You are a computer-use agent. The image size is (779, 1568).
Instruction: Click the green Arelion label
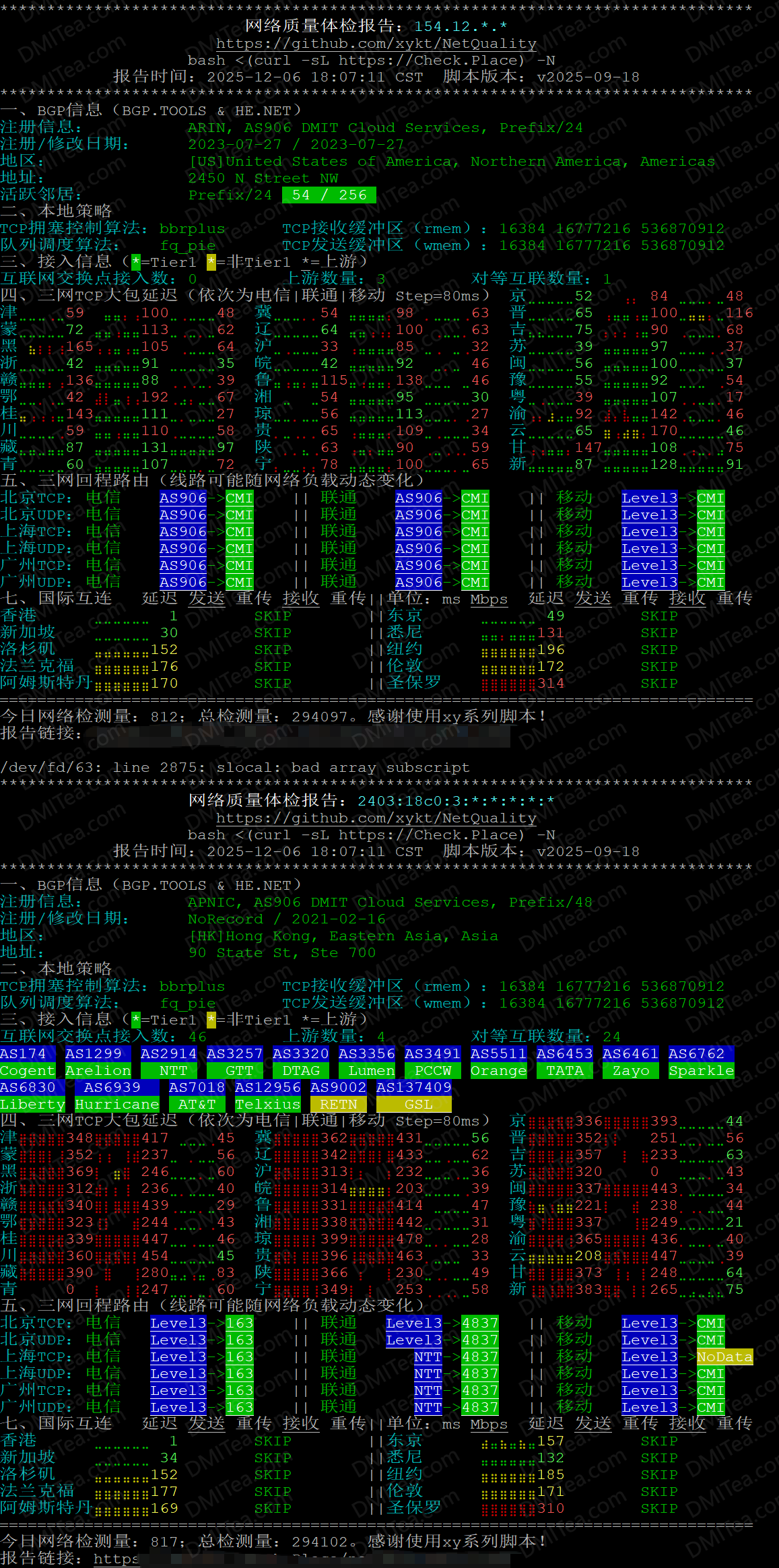[x=98, y=1071]
